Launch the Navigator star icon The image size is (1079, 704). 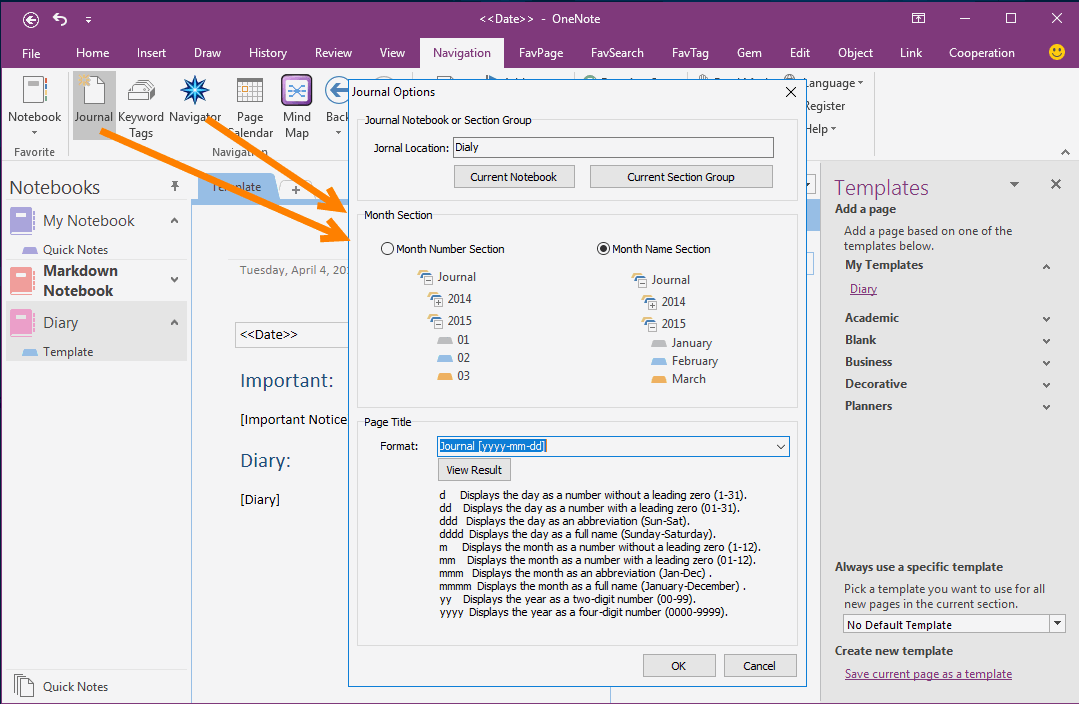tap(194, 90)
